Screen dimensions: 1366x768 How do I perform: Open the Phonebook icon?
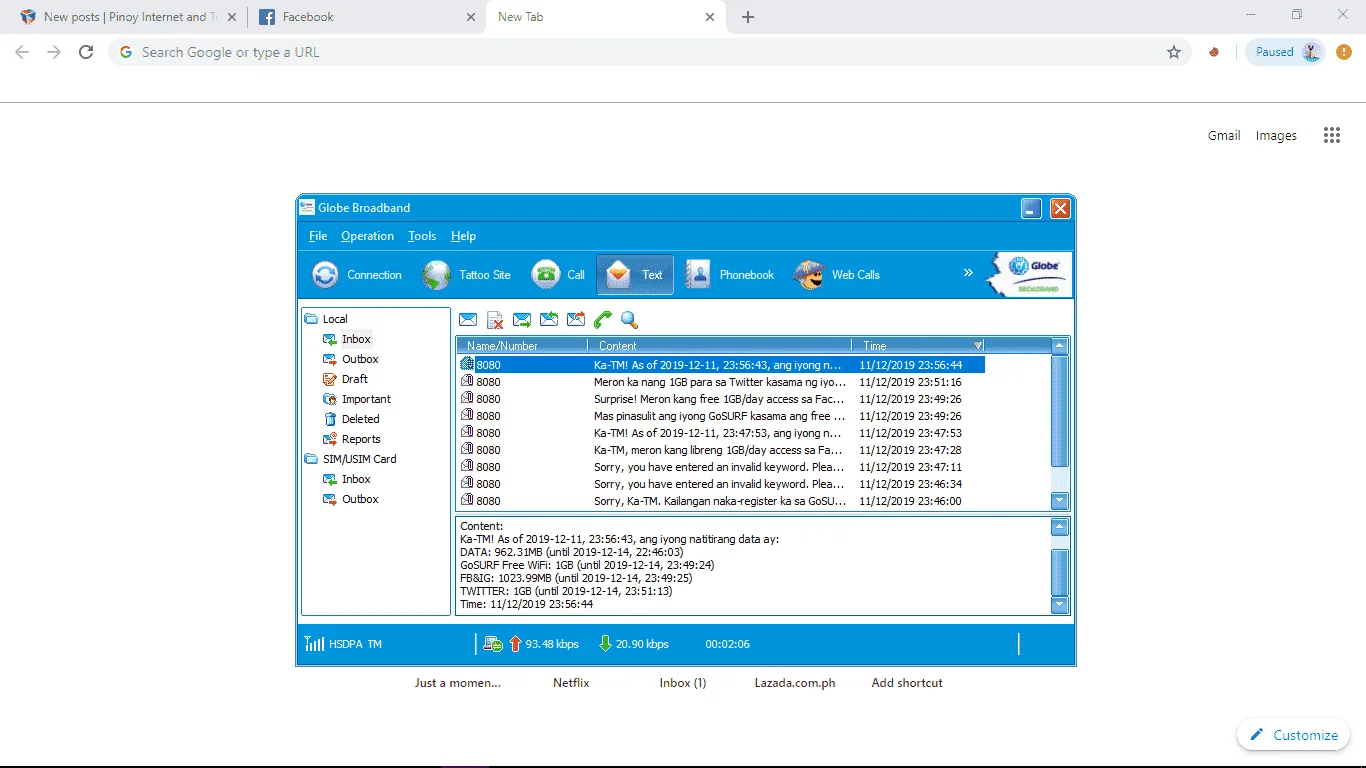coord(698,275)
